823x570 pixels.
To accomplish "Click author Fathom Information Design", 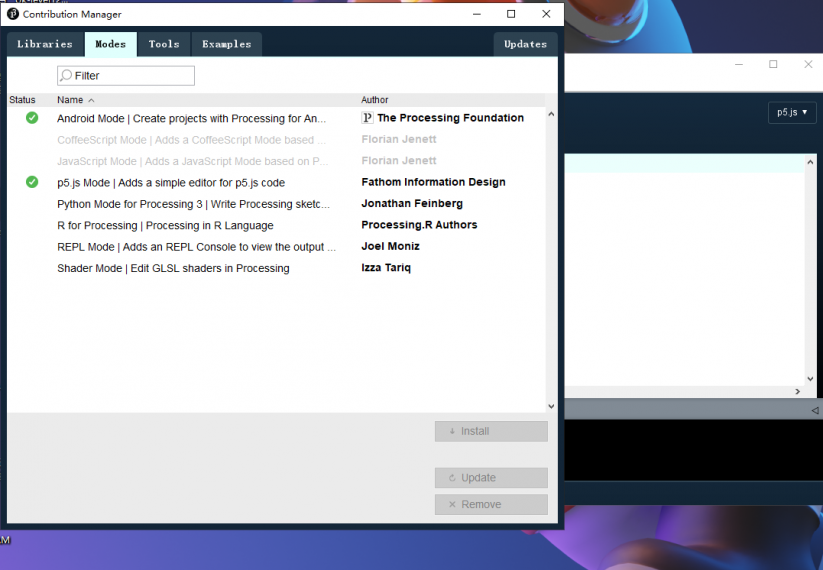I will click(x=434, y=182).
